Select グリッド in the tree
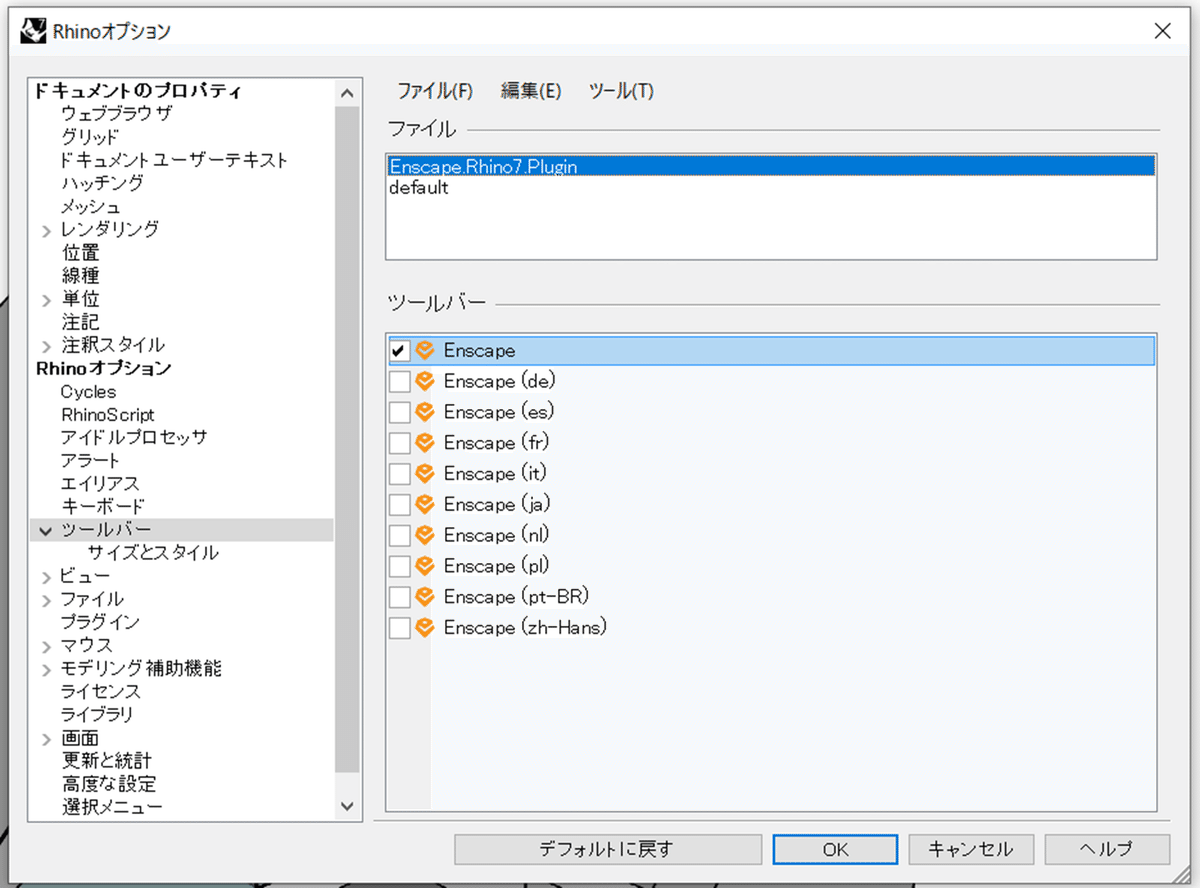This screenshot has width=1200, height=888. [x=90, y=137]
